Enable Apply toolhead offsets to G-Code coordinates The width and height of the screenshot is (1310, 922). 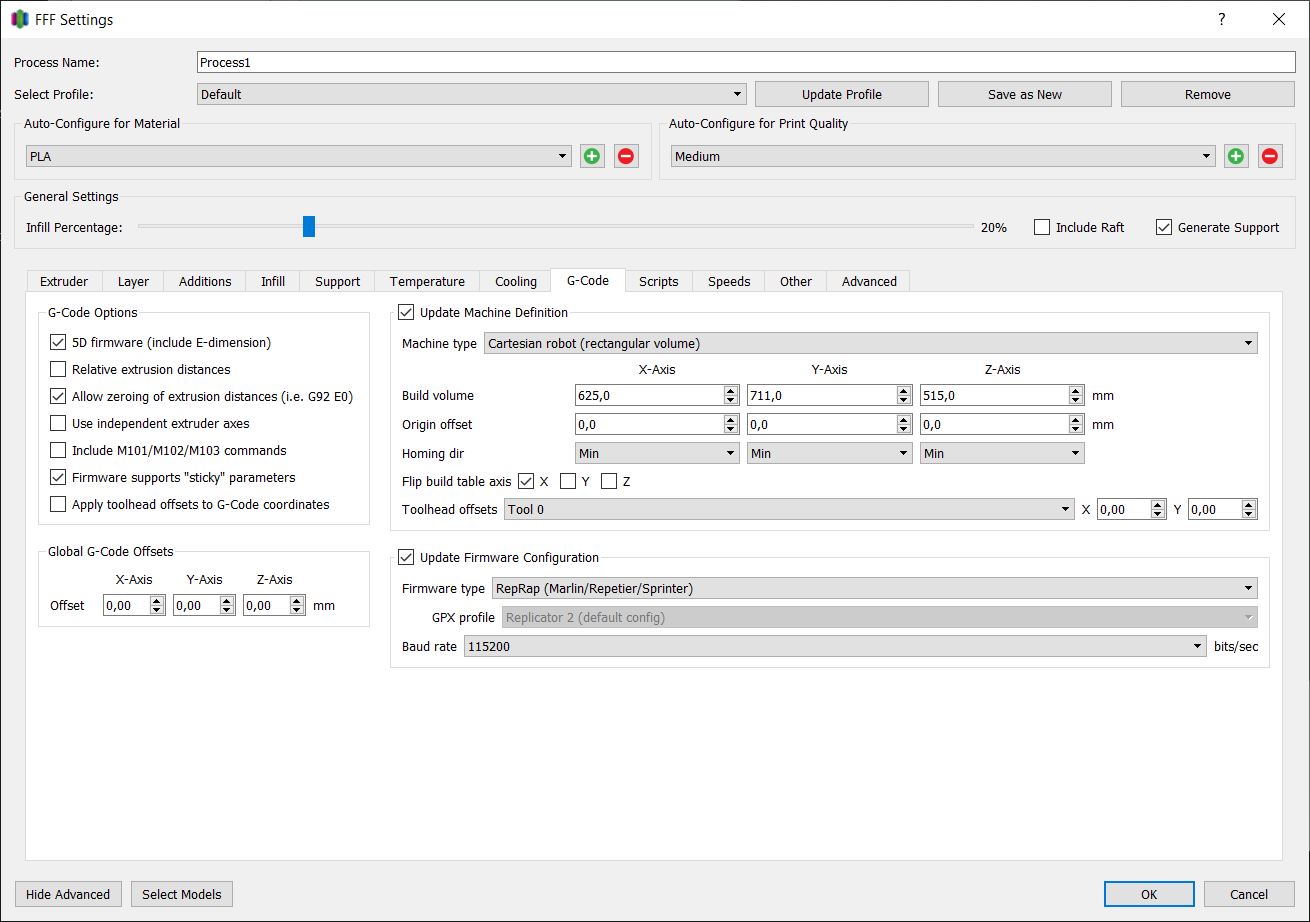click(x=57, y=504)
